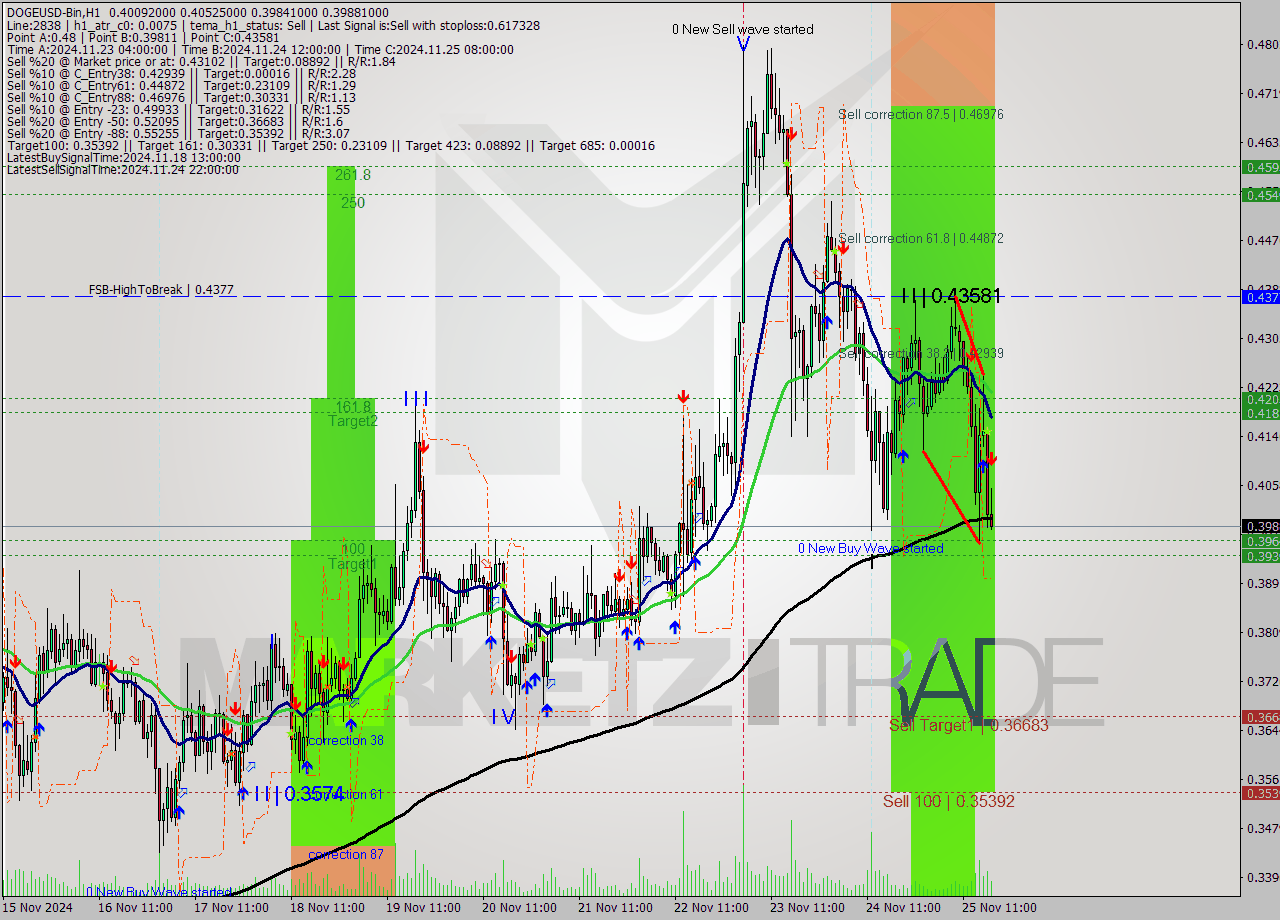
Task: Click the green 0.454 price tag
Action: pyautogui.click(x=1260, y=195)
